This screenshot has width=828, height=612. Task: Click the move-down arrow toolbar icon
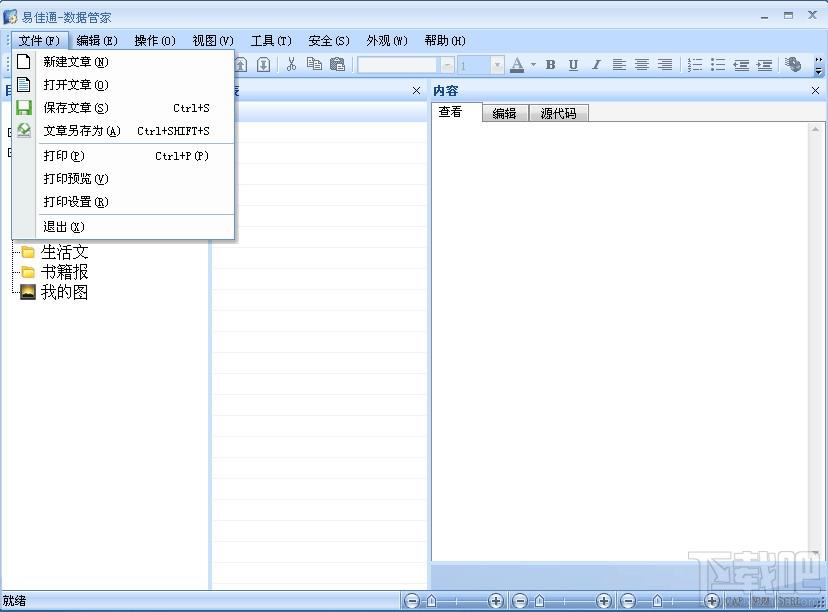(264, 64)
